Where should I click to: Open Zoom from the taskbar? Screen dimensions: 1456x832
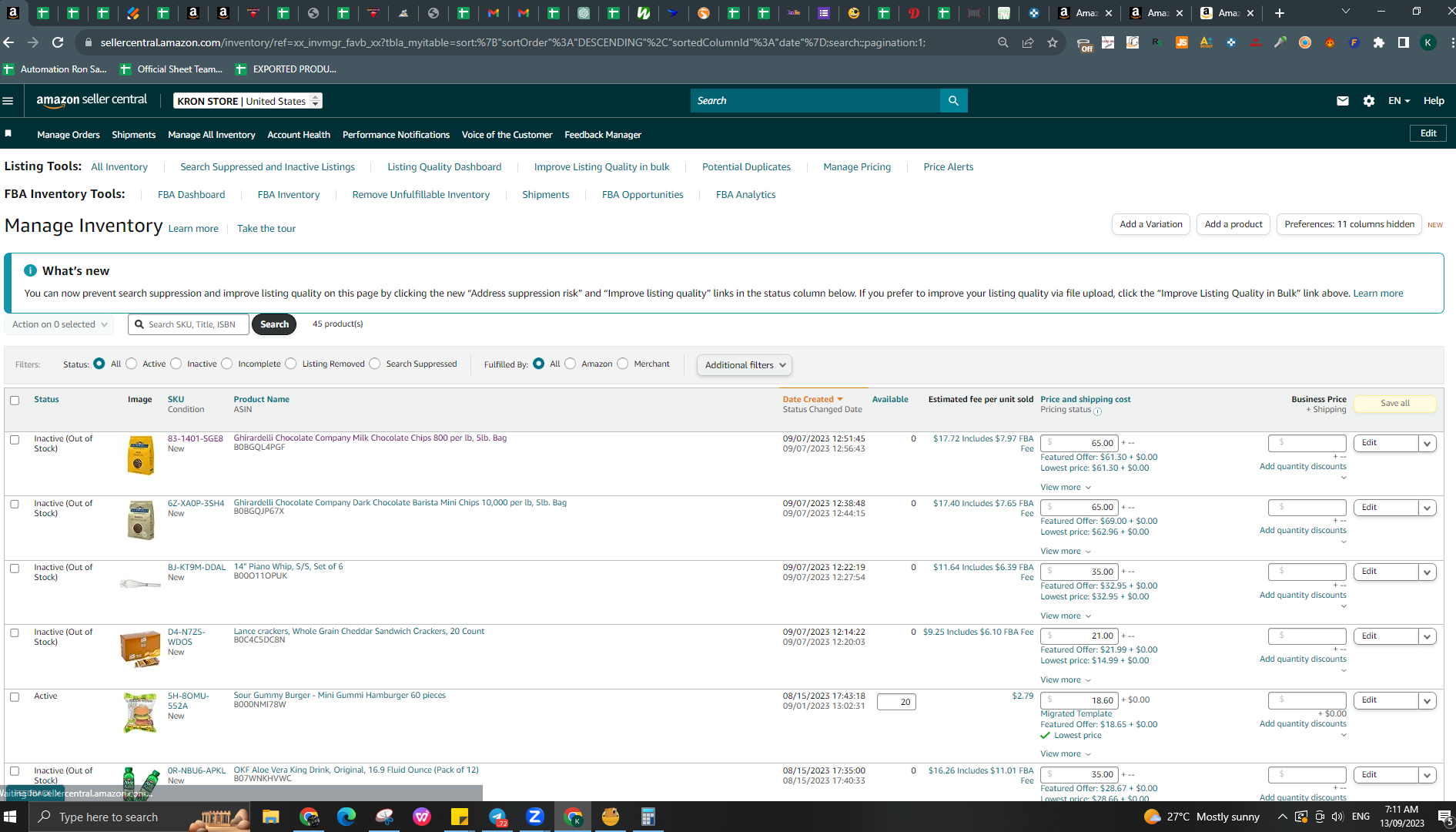535,817
